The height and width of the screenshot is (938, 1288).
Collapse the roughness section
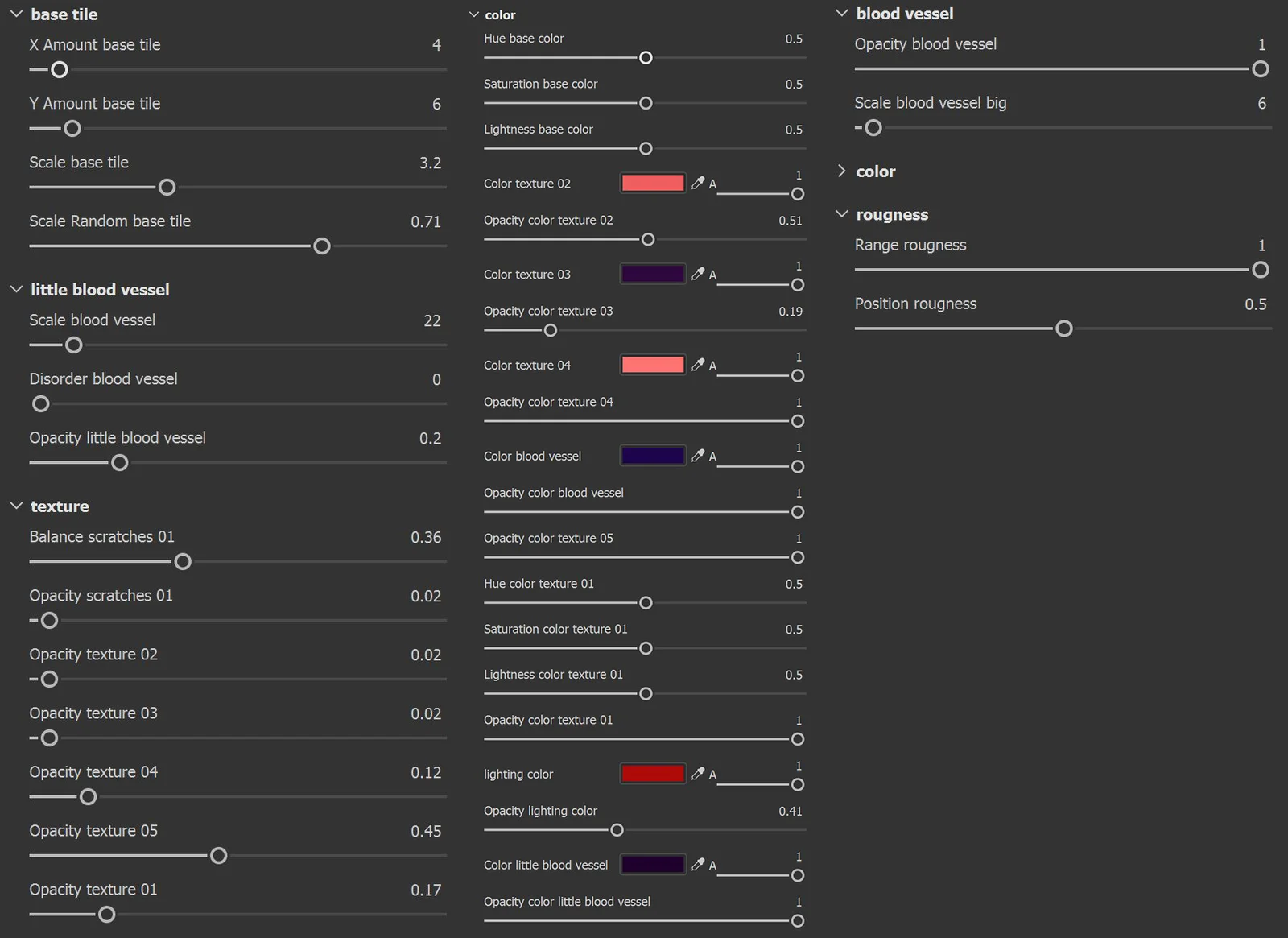coord(842,214)
